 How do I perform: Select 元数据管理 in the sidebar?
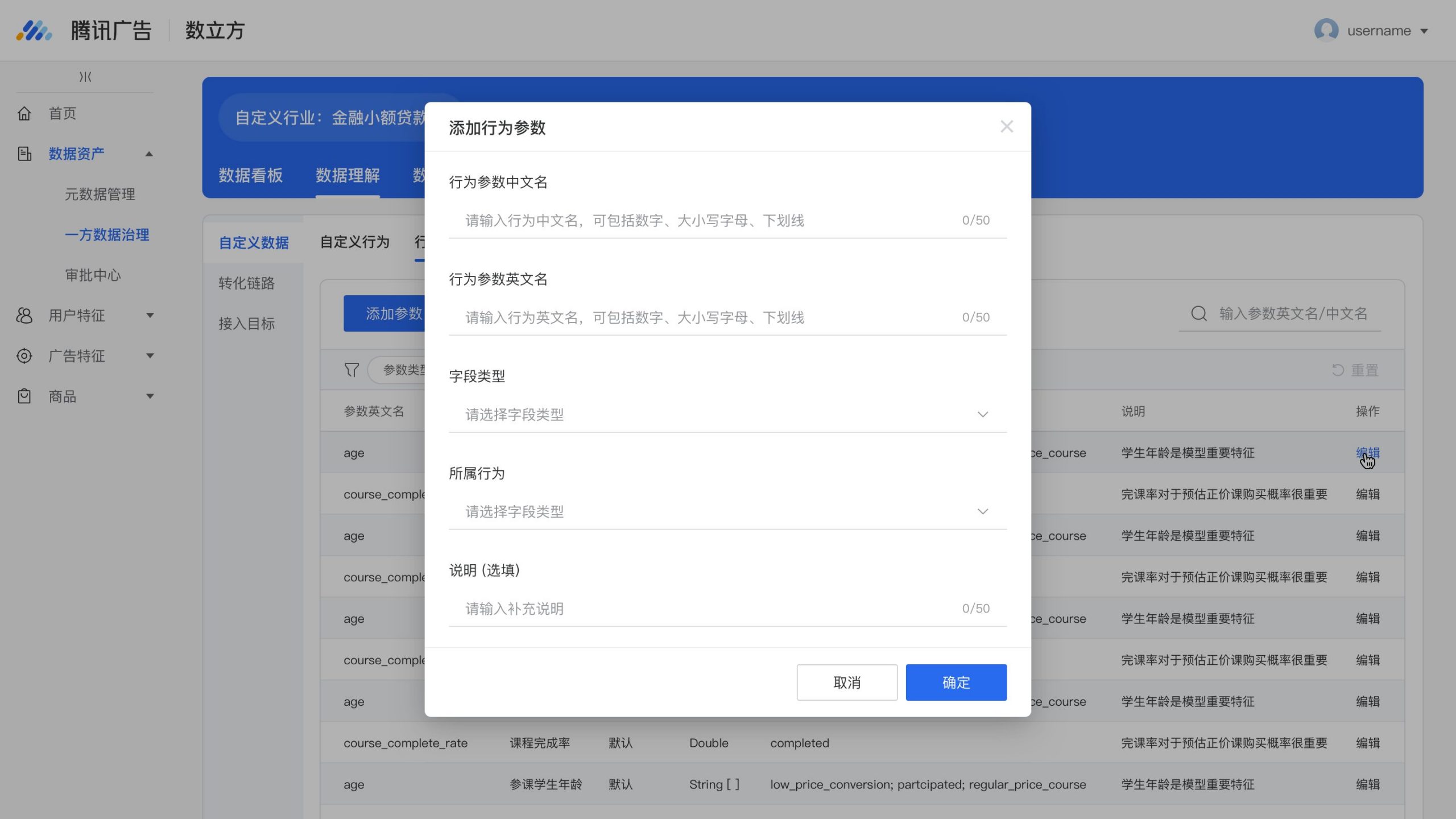click(x=100, y=195)
